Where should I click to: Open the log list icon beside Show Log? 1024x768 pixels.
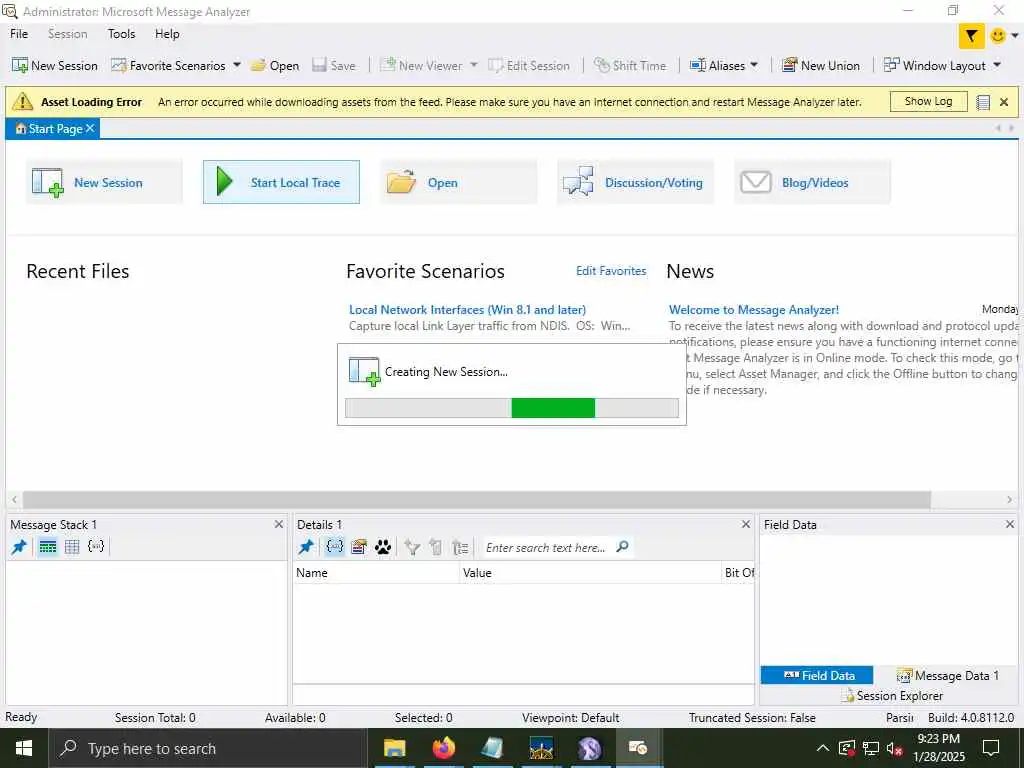(x=983, y=102)
